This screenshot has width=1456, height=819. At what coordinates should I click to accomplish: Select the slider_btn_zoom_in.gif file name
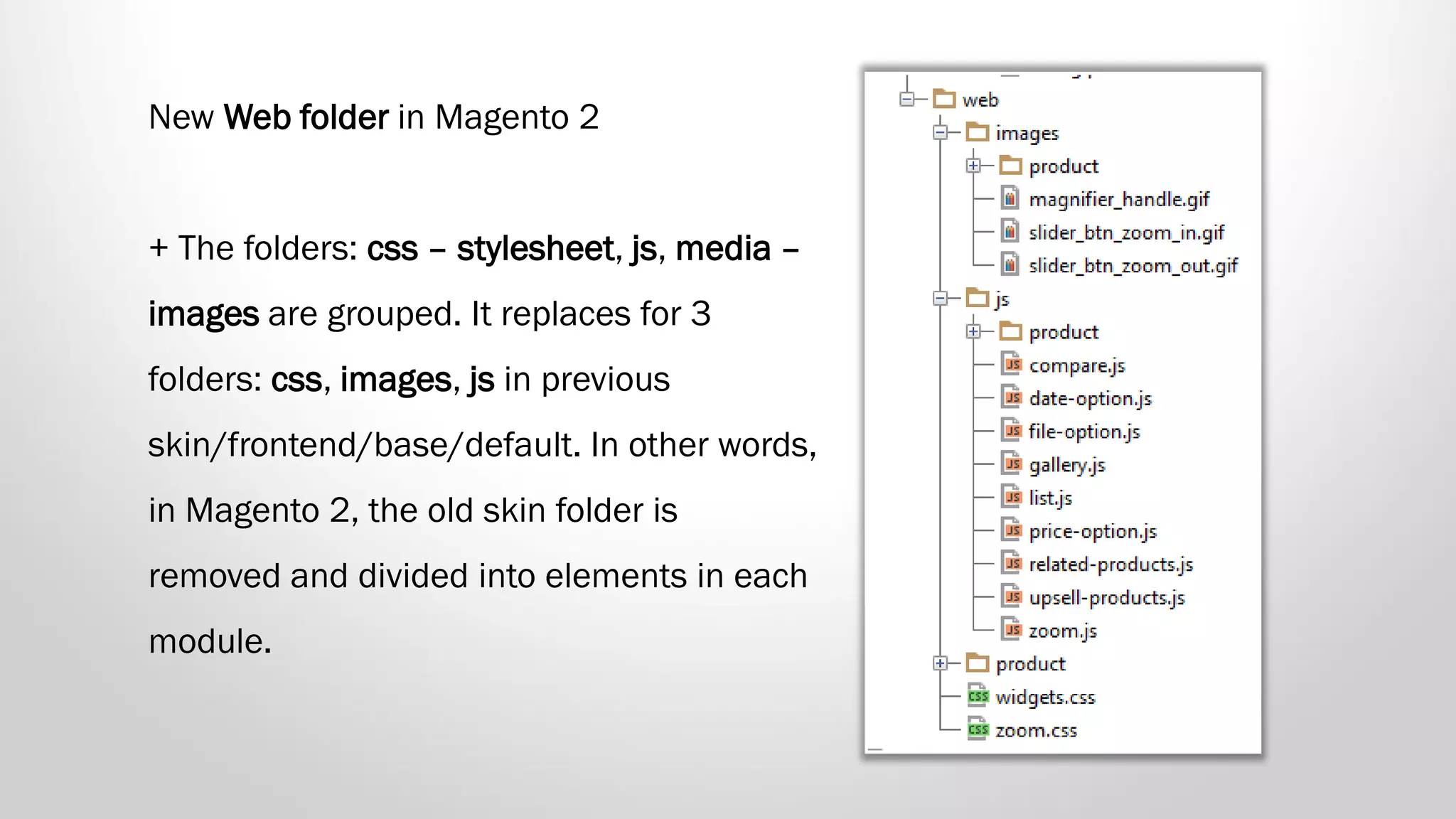coord(1126,233)
